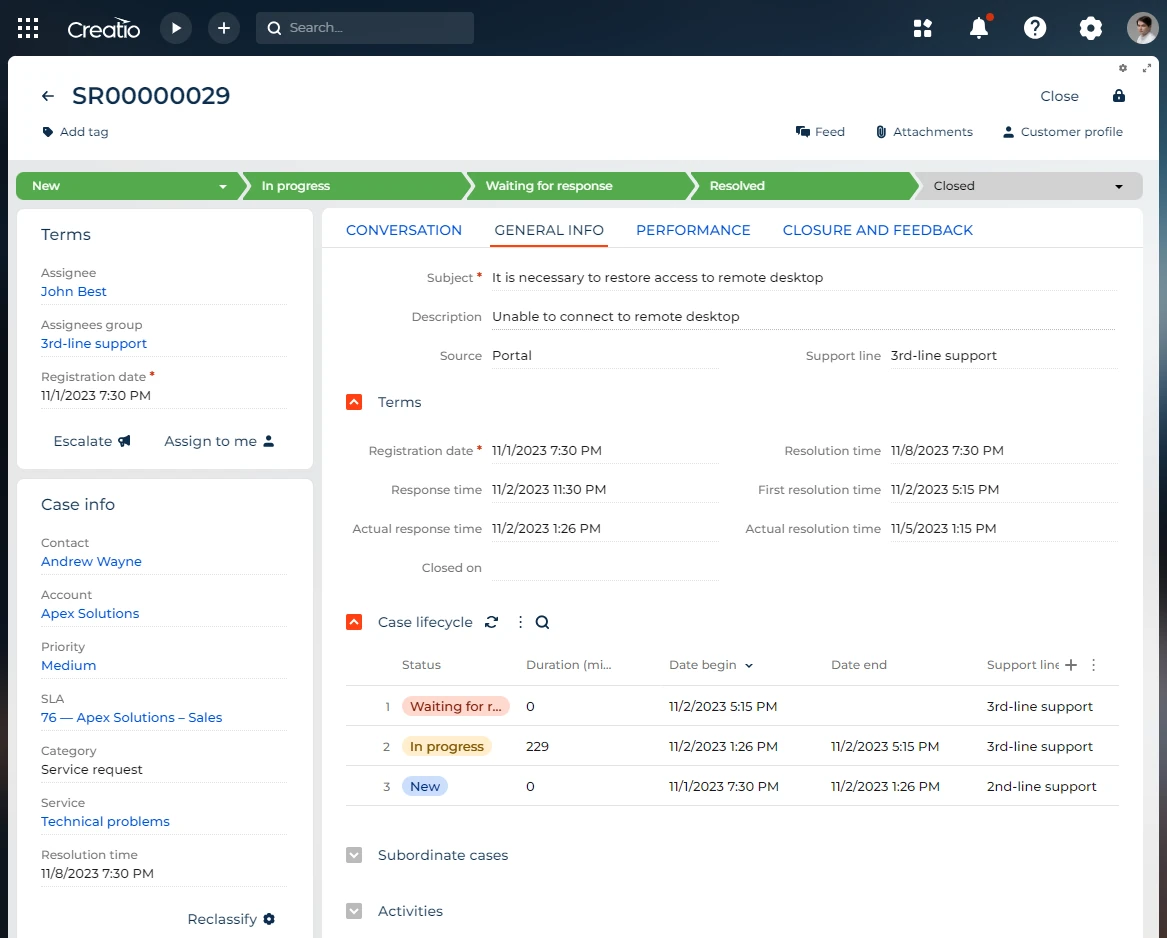Click the run process play icon

coord(176,28)
